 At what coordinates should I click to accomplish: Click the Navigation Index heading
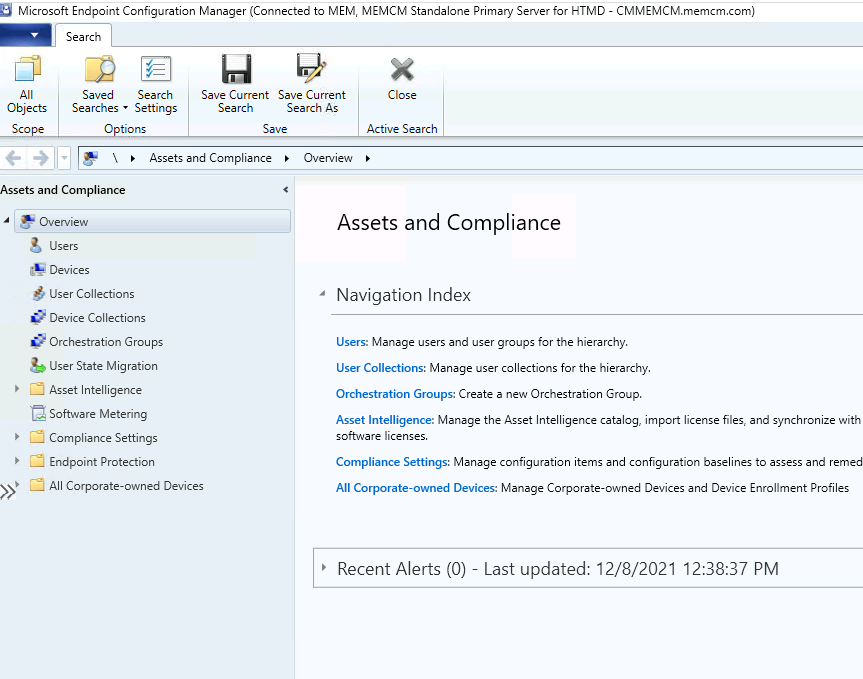pos(403,295)
